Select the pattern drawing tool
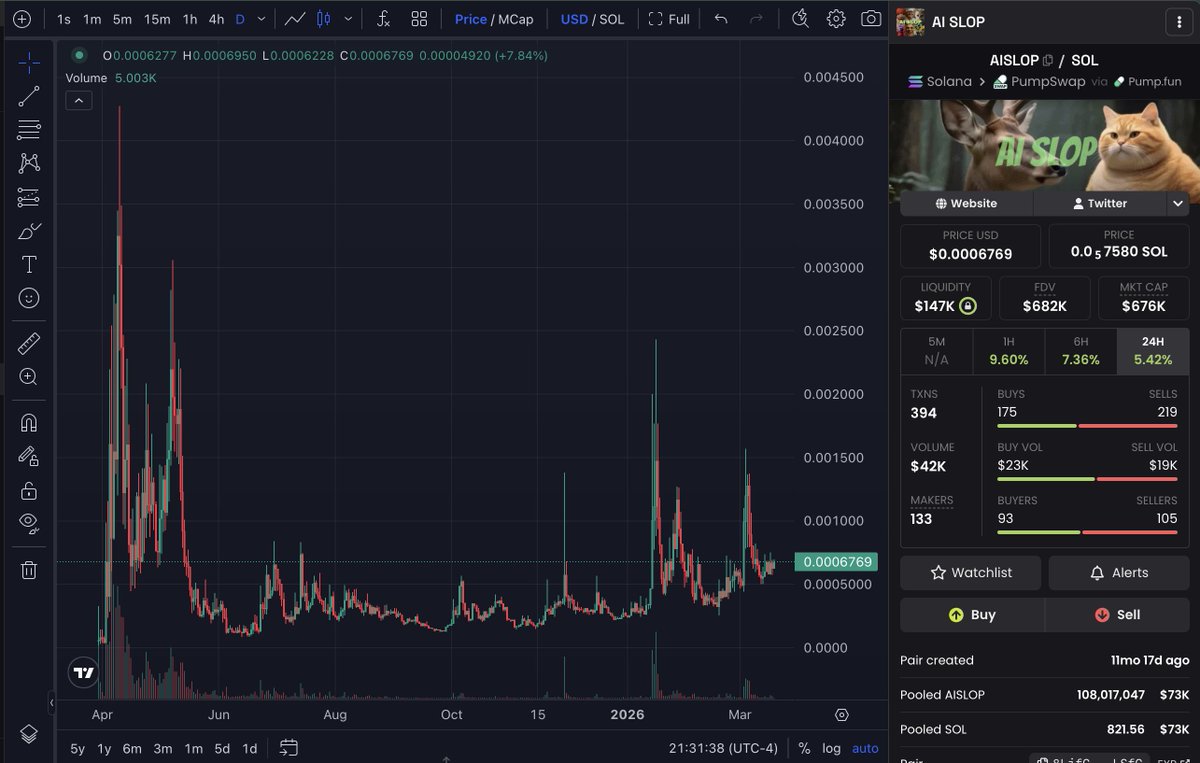The image size is (1200, 763). tap(29, 163)
